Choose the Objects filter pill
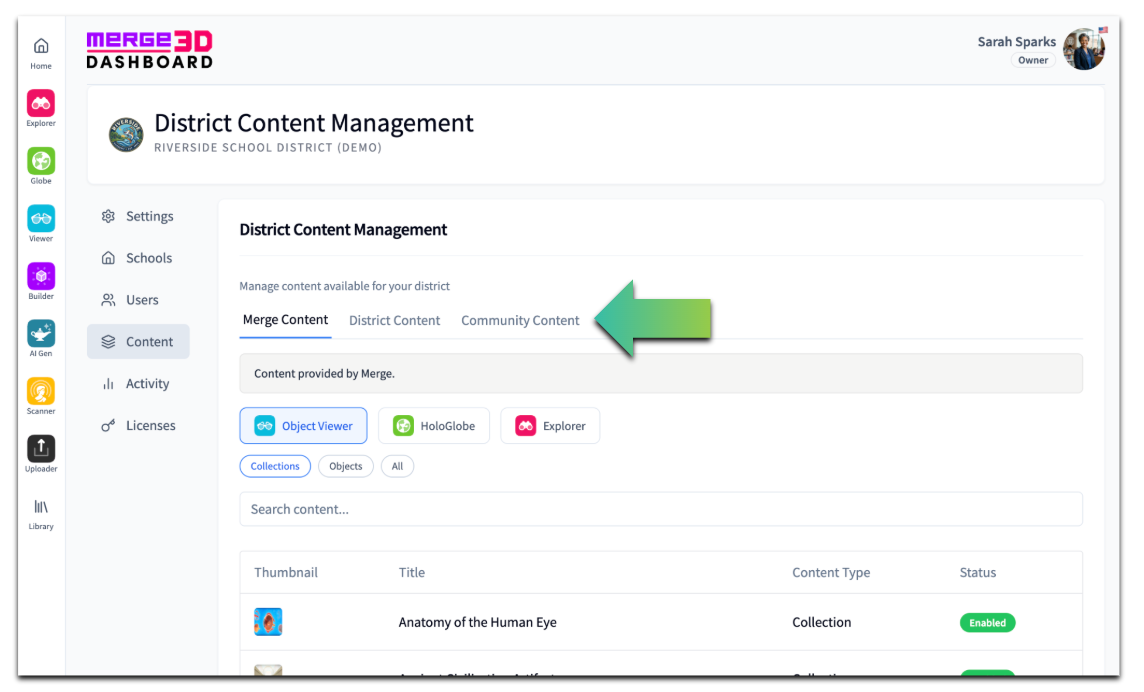 [346, 466]
